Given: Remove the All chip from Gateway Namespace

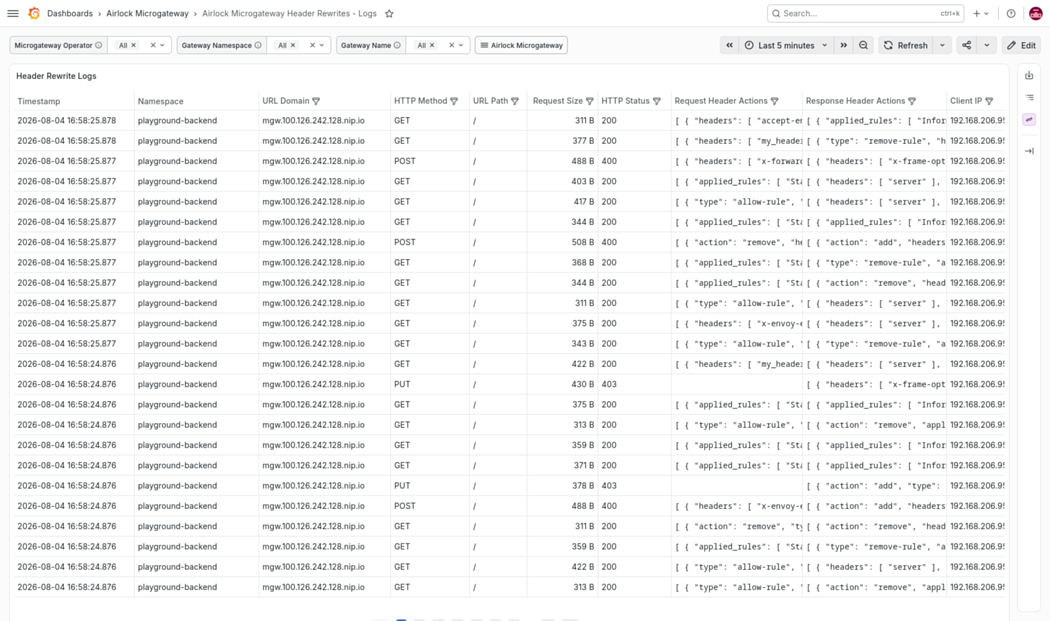Looking at the screenshot, I should 293,46.
